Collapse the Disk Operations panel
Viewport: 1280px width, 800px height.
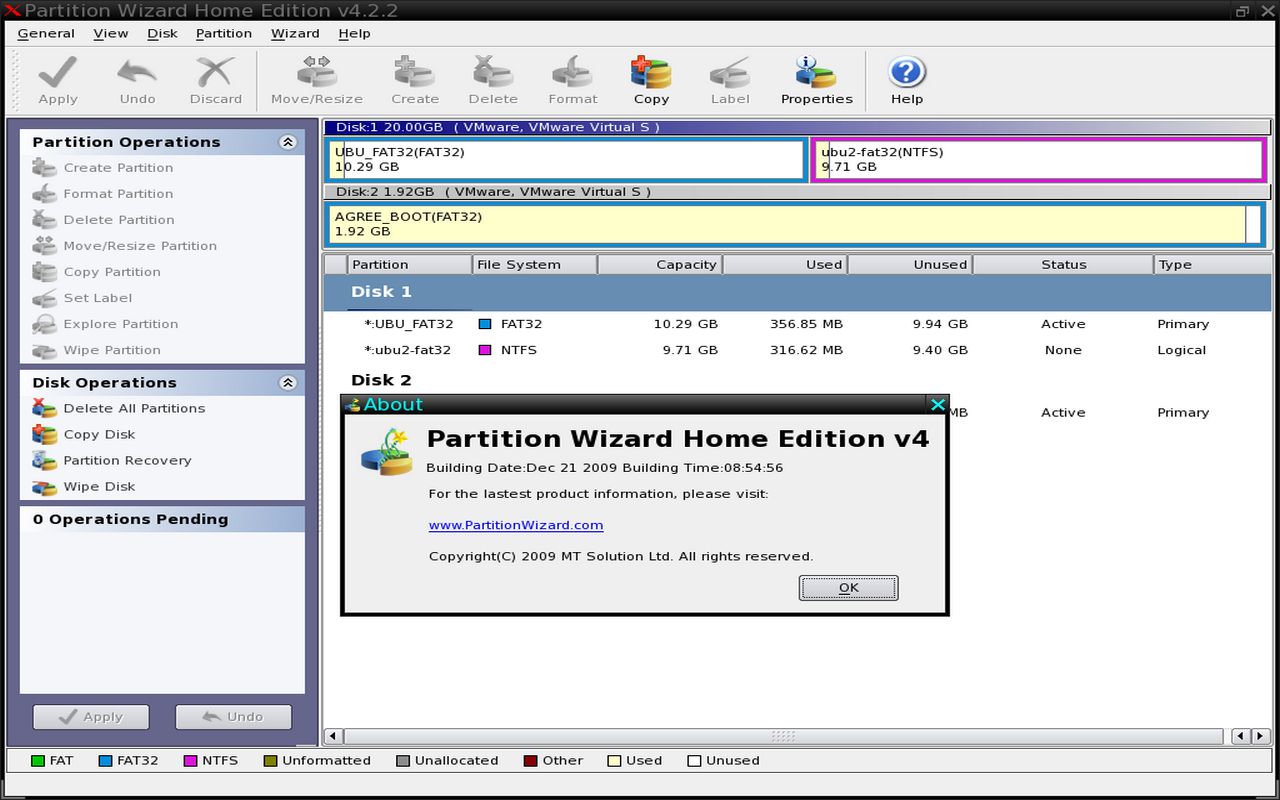288,383
